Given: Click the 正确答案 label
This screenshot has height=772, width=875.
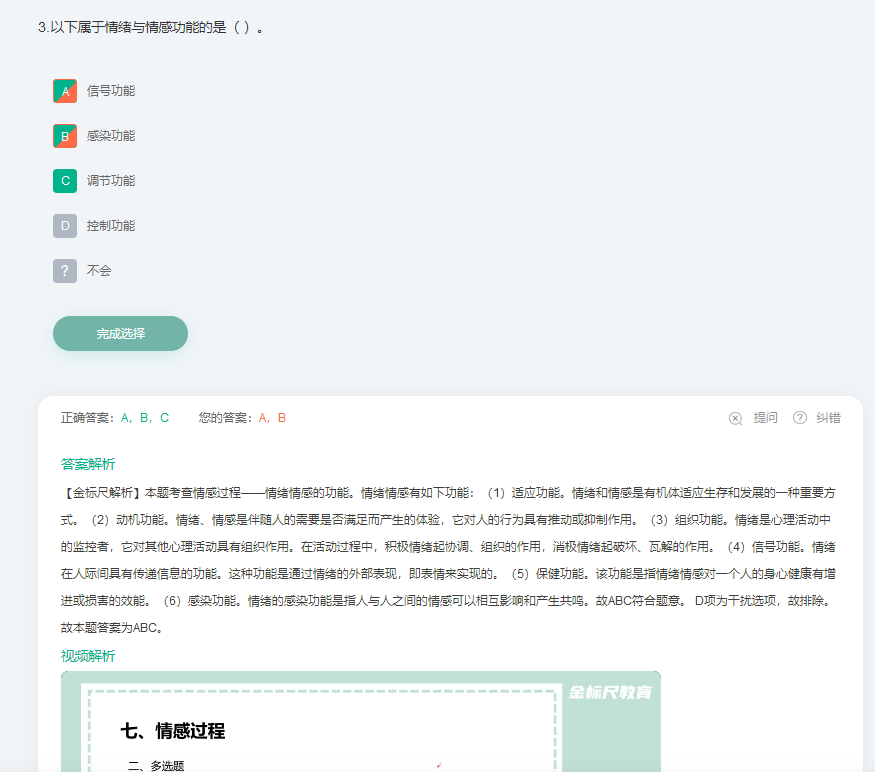Looking at the screenshot, I should click(x=87, y=418).
